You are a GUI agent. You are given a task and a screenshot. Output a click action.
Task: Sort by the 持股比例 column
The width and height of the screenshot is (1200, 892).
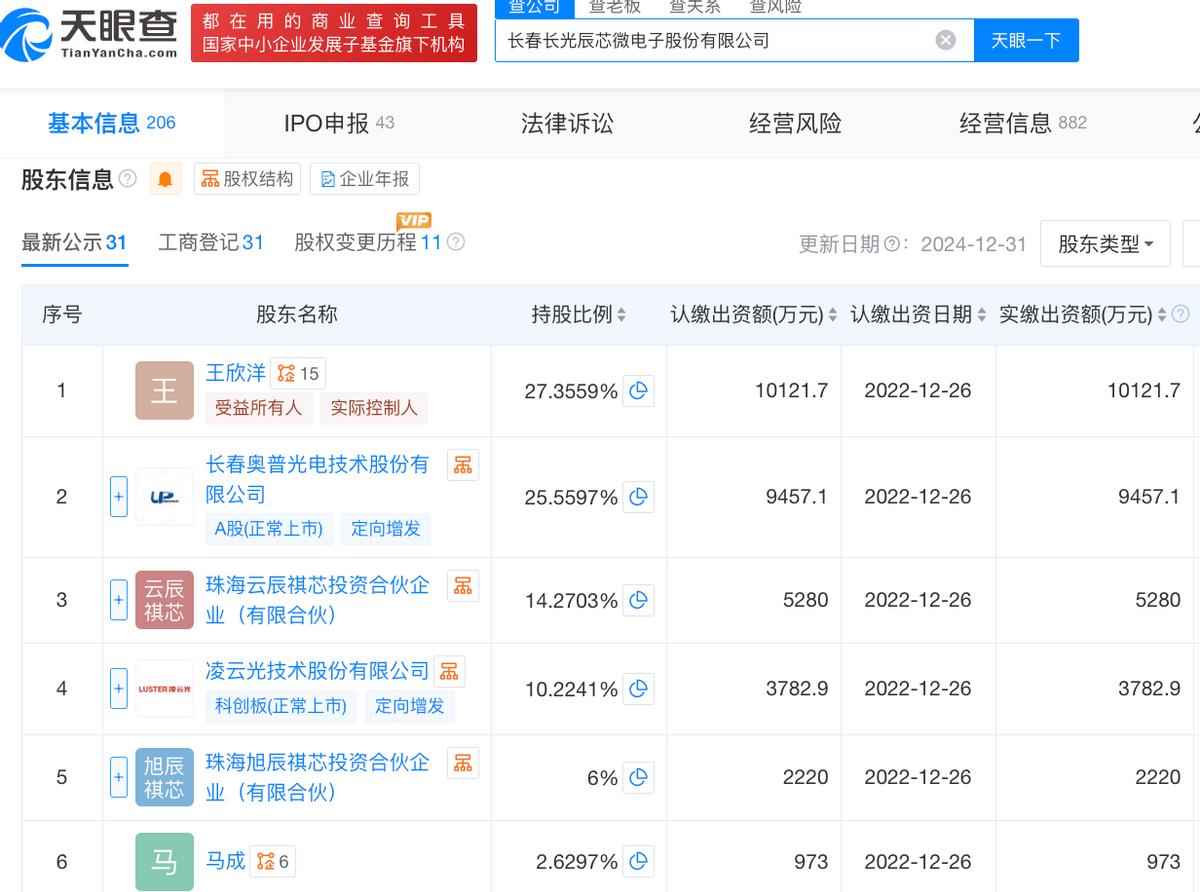[622, 314]
